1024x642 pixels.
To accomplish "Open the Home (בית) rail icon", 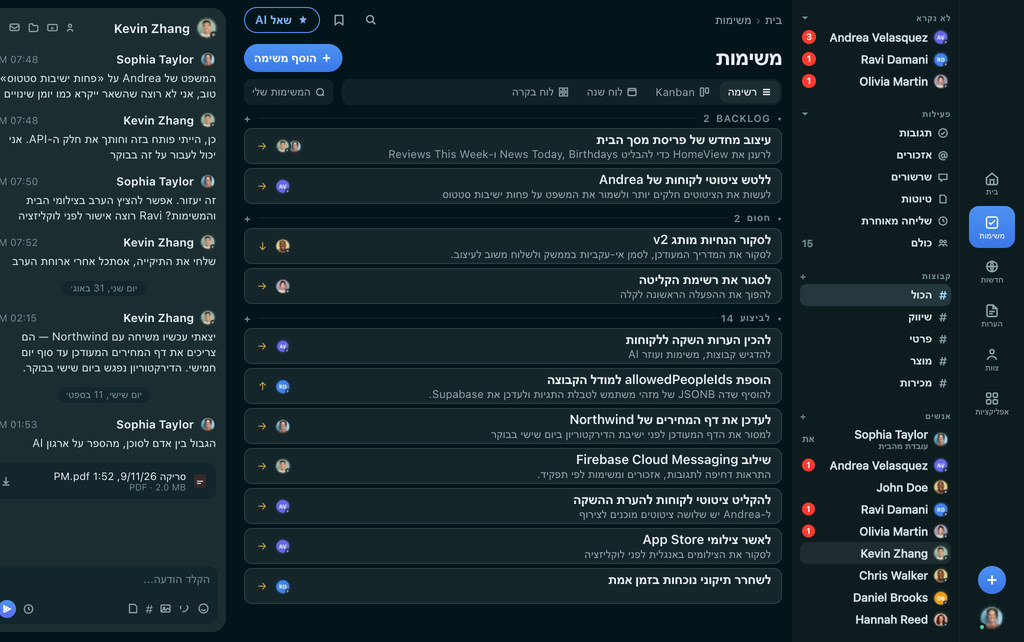I will [x=991, y=184].
